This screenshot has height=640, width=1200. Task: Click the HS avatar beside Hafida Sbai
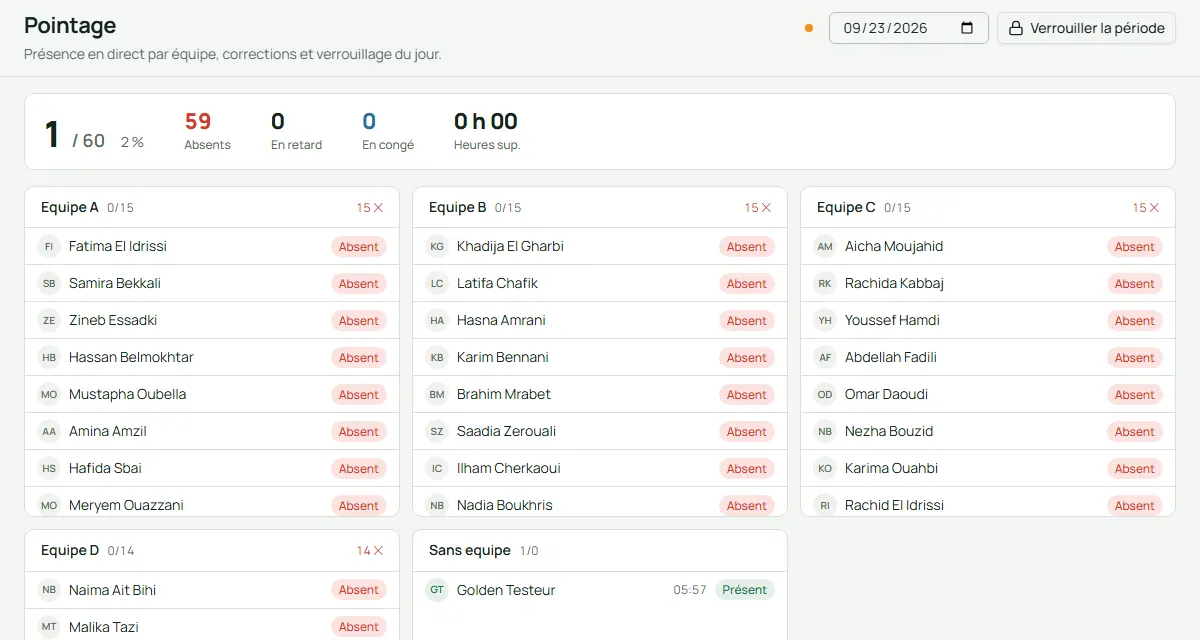point(49,468)
